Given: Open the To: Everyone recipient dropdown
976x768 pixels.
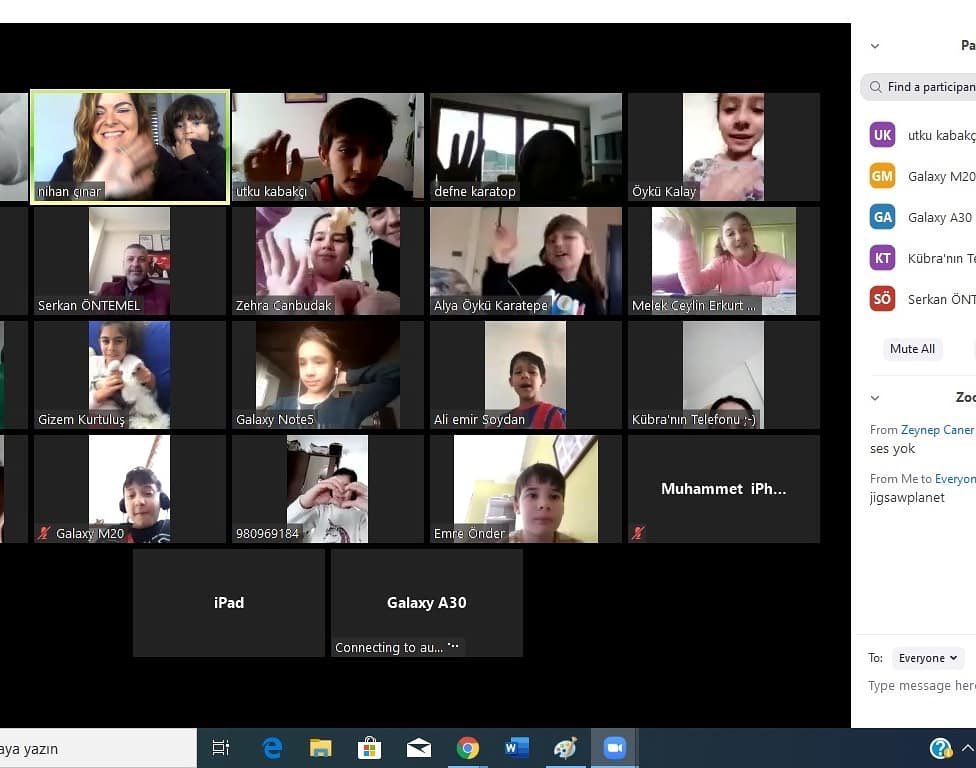Looking at the screenshot, I should pos(927,658).
